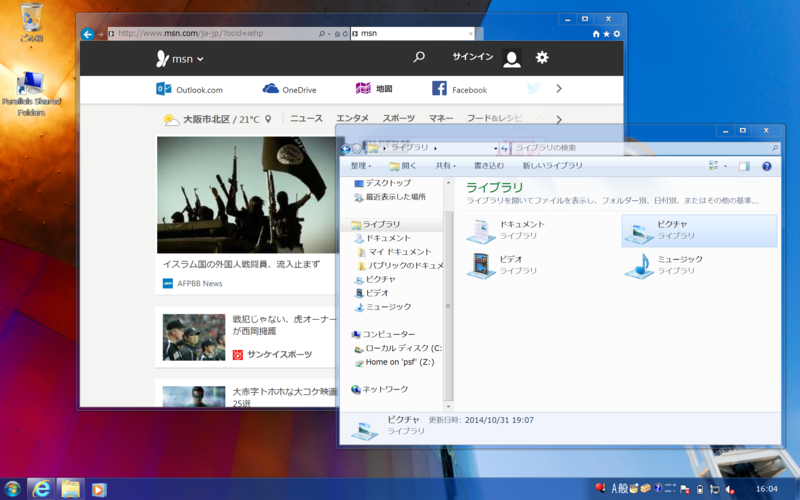Click the Explorer back button

pyautogui.click(x=345, y=148)
